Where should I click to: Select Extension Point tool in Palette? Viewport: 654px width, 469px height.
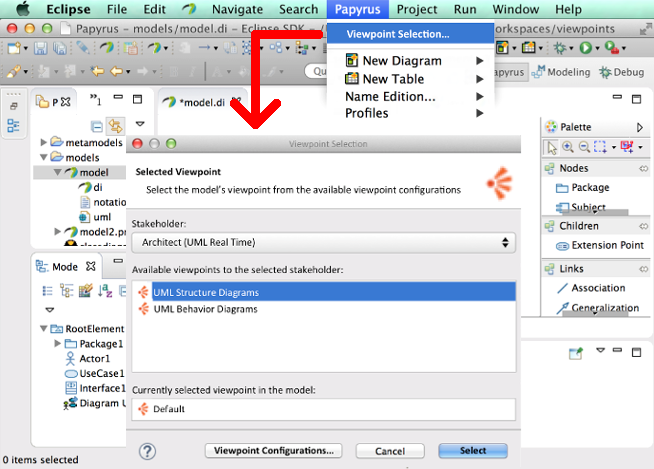(x=600, y=245)
